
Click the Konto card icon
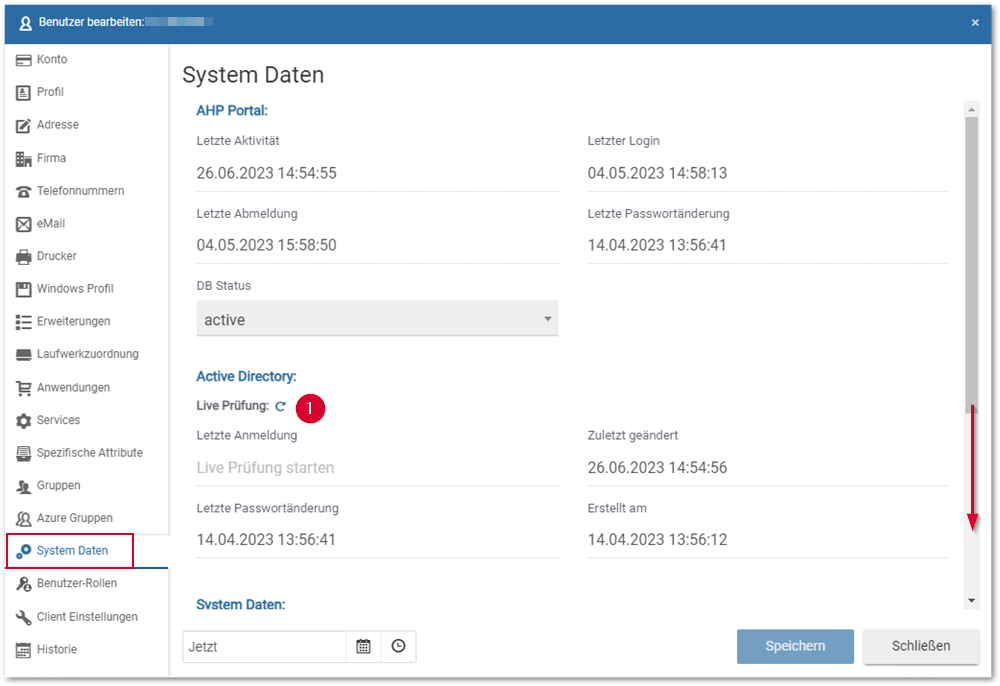(x=24, y=60)
